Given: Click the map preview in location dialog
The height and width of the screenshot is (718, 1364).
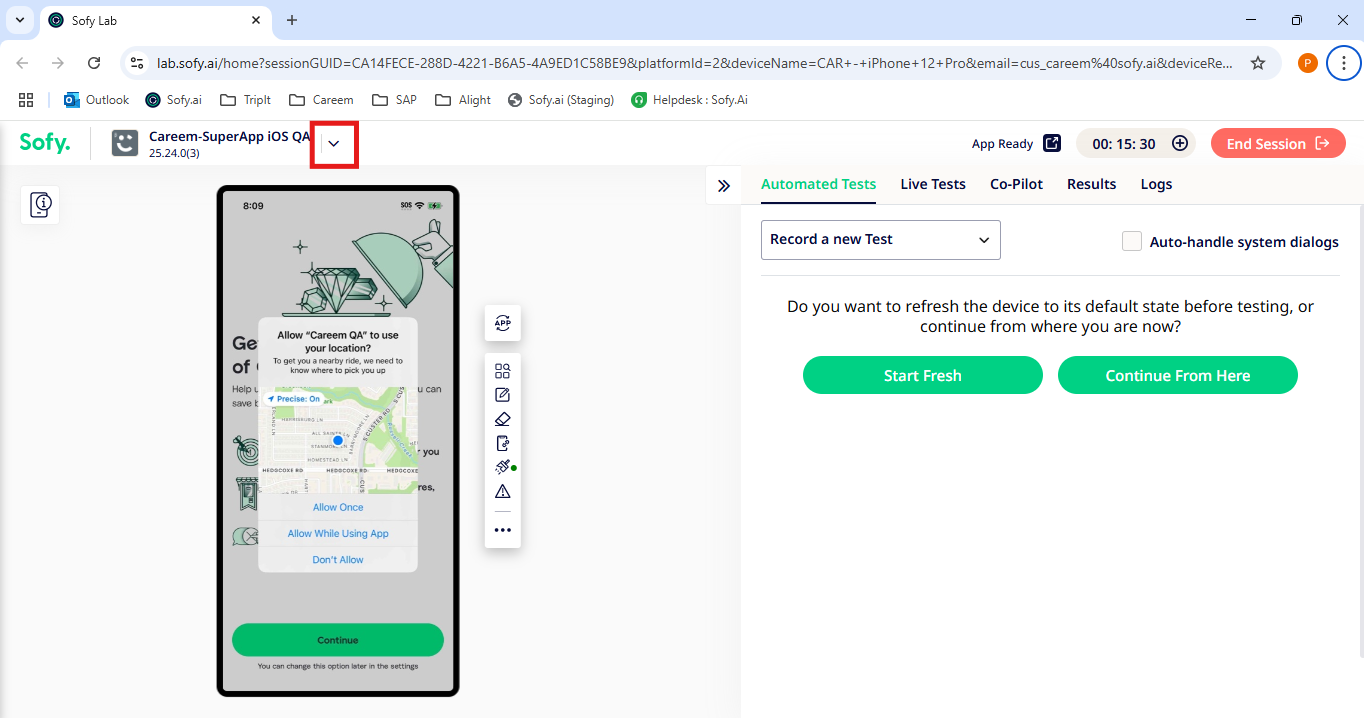Looking at the screenshot, I should [x=338, y=440].
